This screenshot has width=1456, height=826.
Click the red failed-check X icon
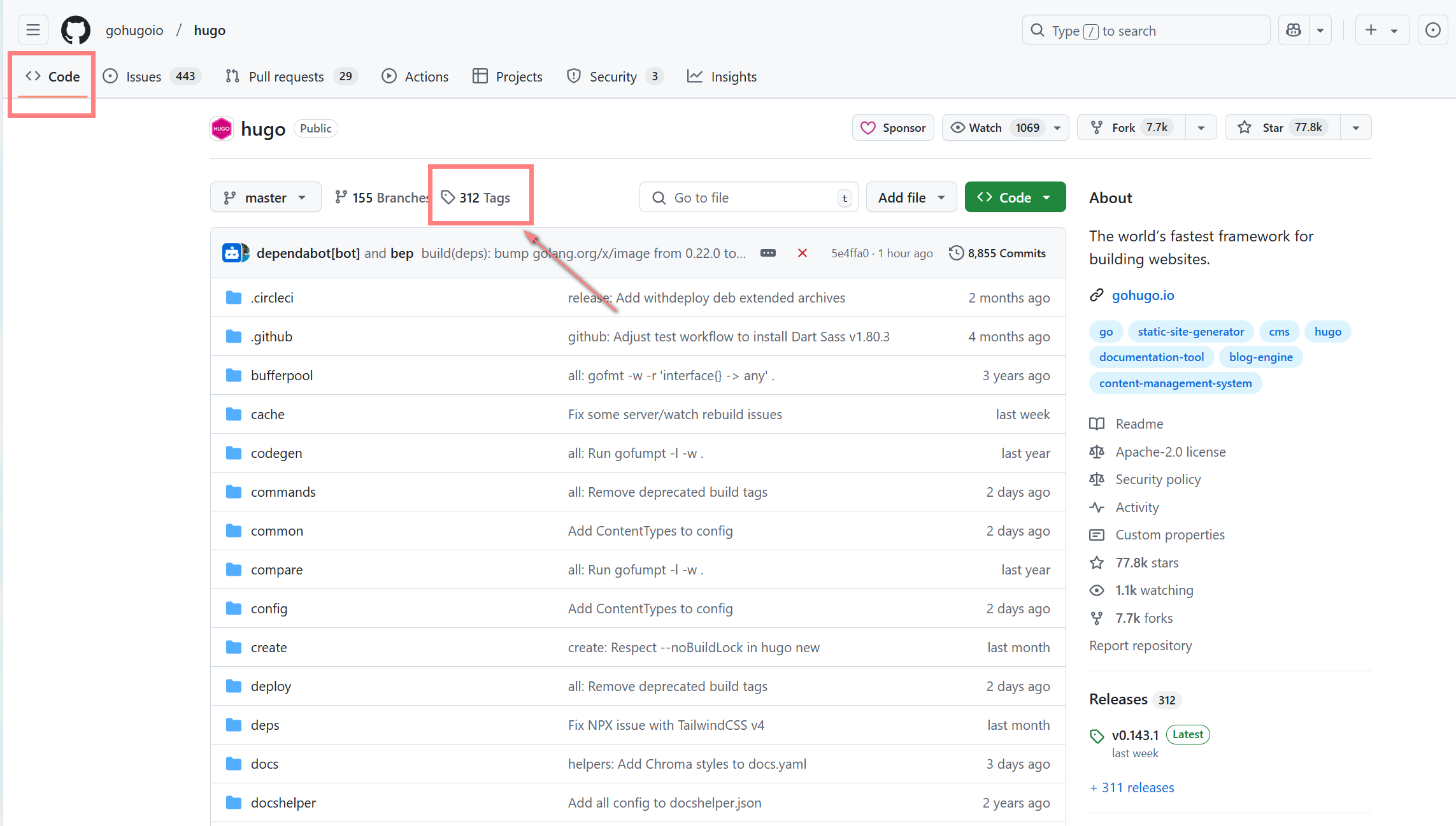[x=803, y=253]
